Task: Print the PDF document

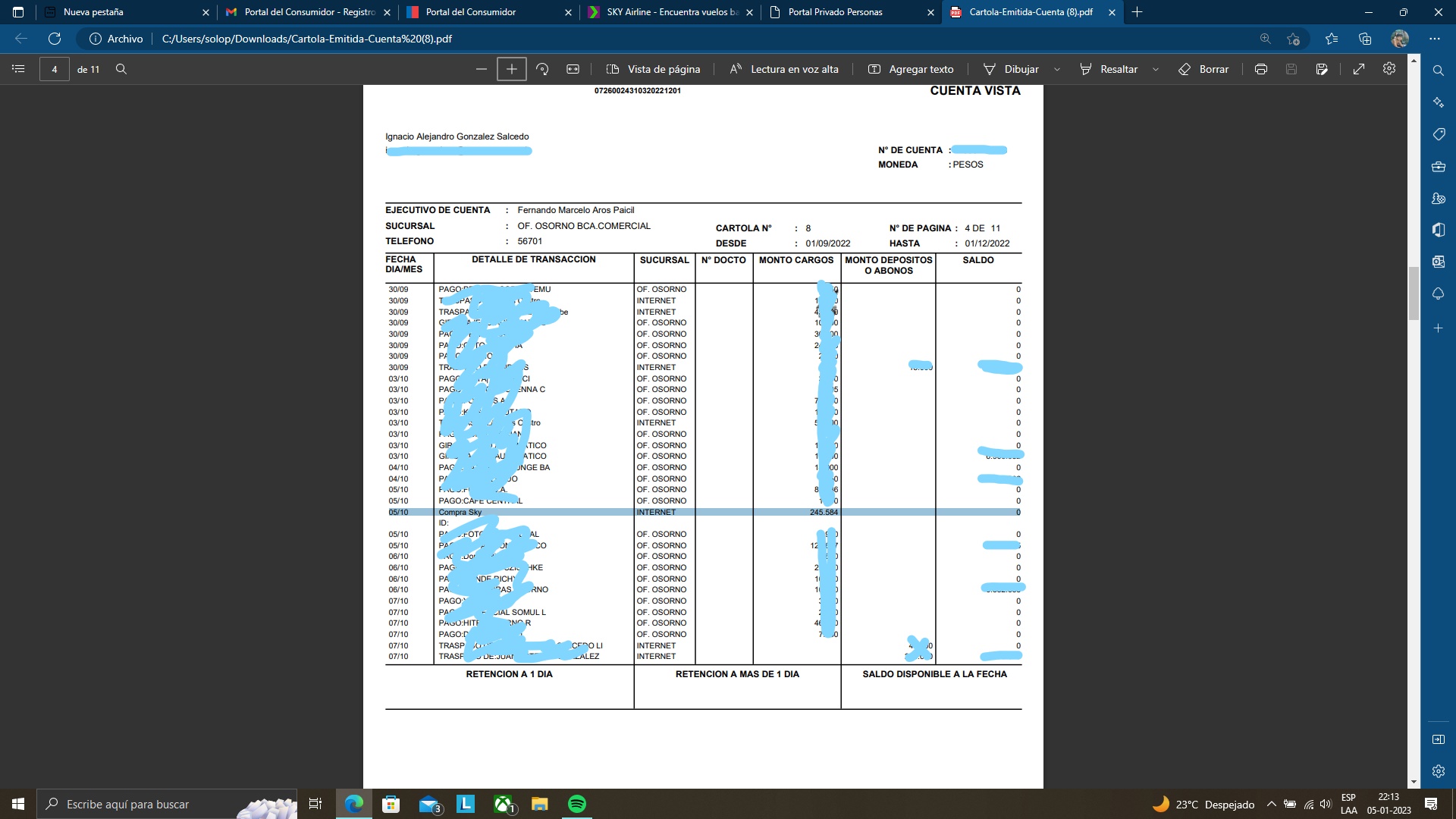Action: click(x=1261, y=69)
